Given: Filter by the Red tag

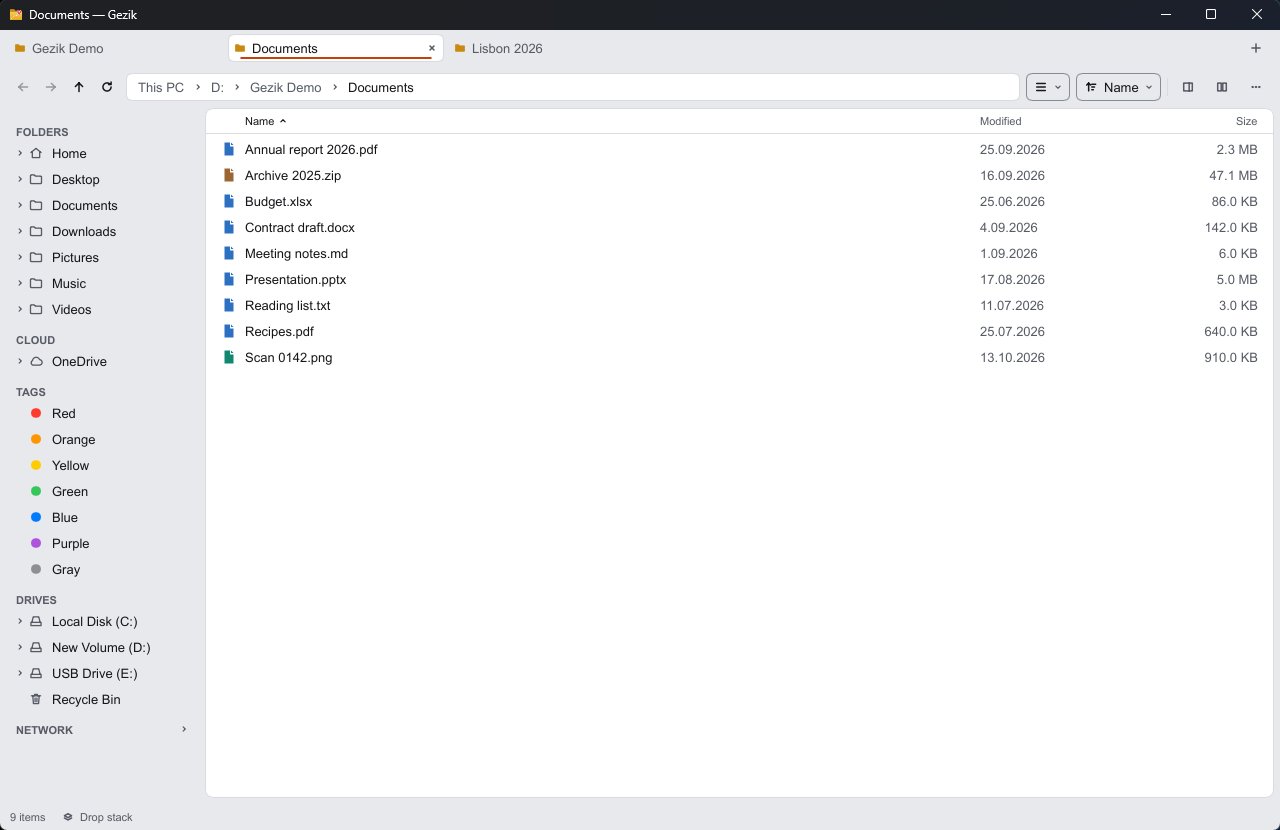Looking at the screenshot, I should pyautogui.click(x=64, y=413).
